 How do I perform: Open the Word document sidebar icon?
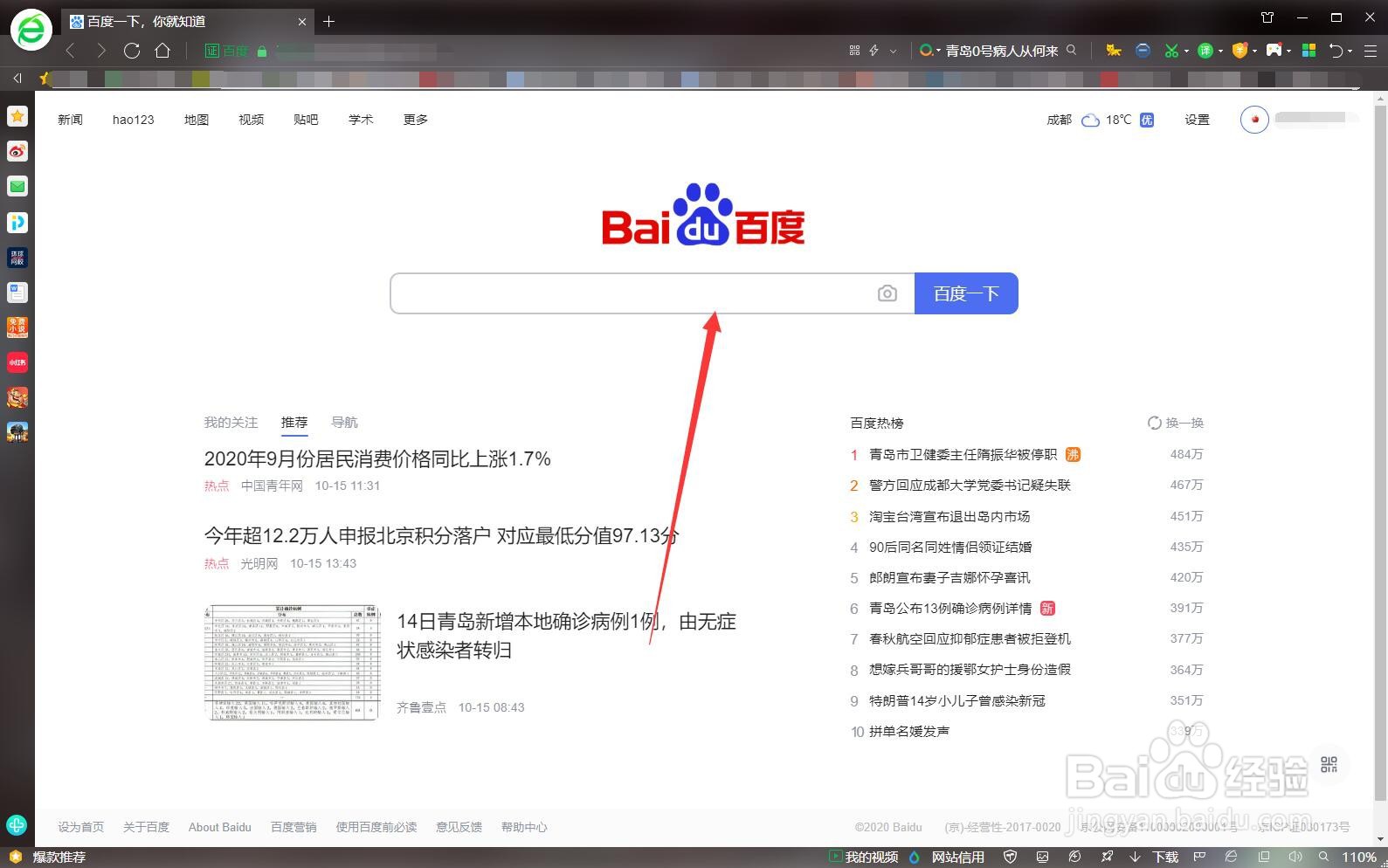17,293
